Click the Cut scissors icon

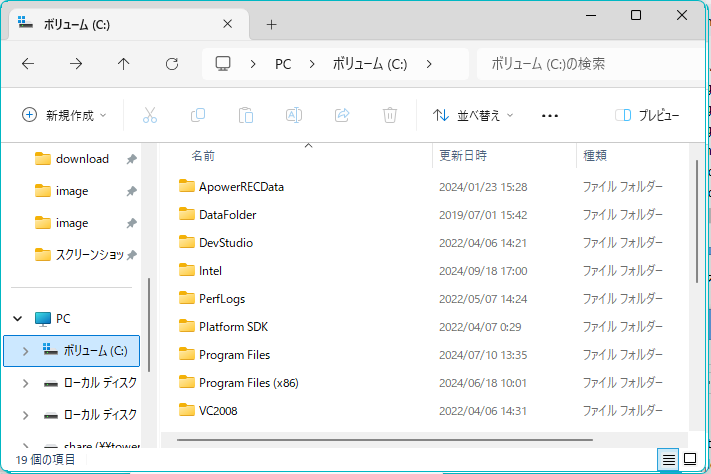[x=150, y=115]
